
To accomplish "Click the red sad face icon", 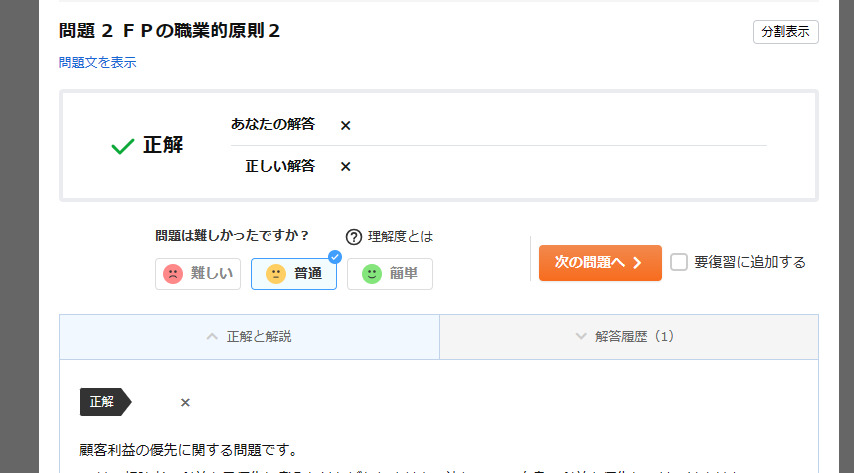I will tap(173, 274).
